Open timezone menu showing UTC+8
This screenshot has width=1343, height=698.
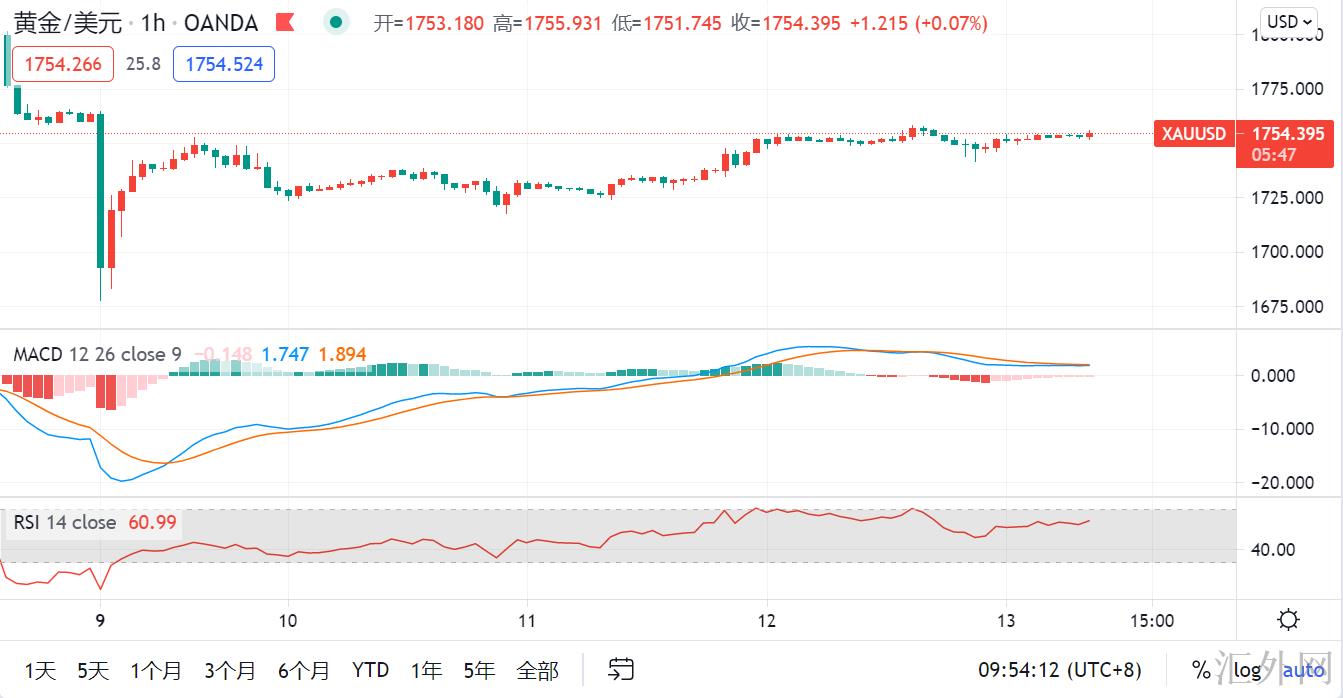point(1059,669)
